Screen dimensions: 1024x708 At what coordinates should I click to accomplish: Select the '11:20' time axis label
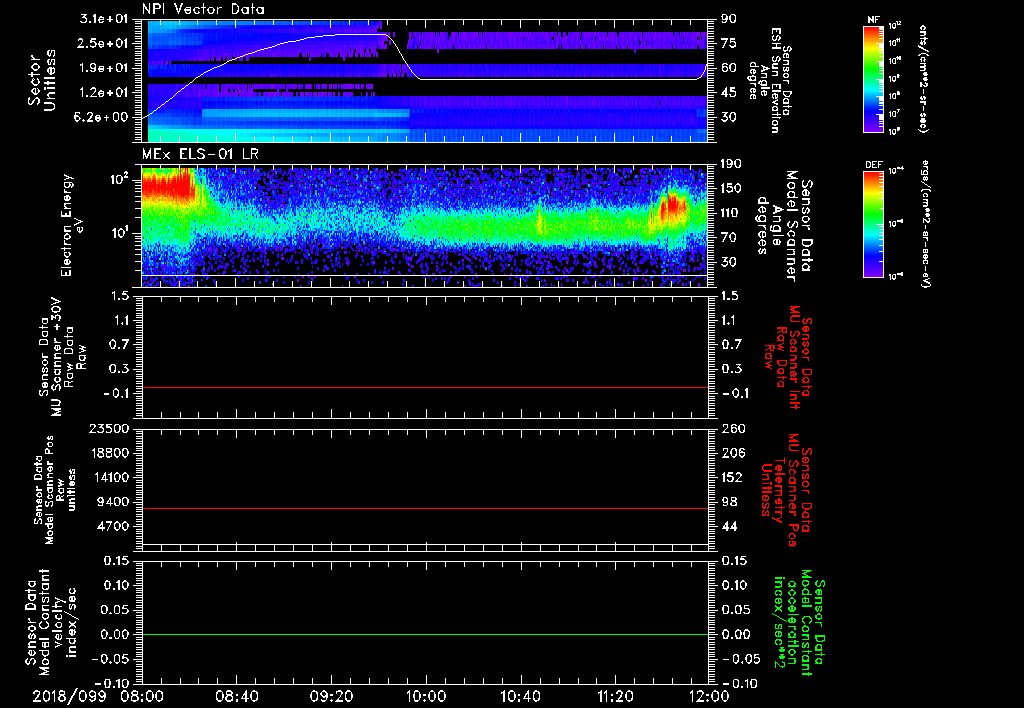coord(615,696)
